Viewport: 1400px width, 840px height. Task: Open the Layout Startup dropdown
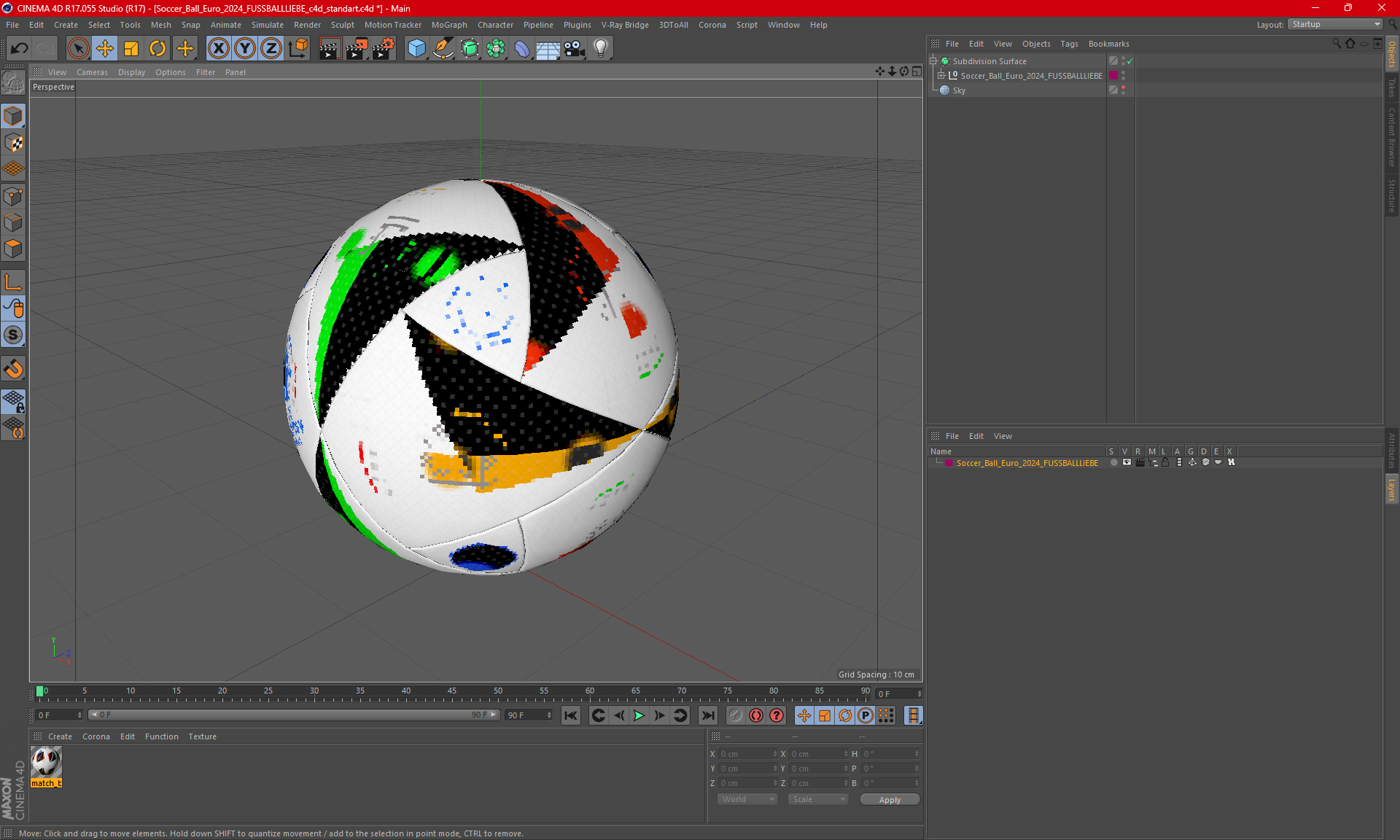[x=1335, y=24]
